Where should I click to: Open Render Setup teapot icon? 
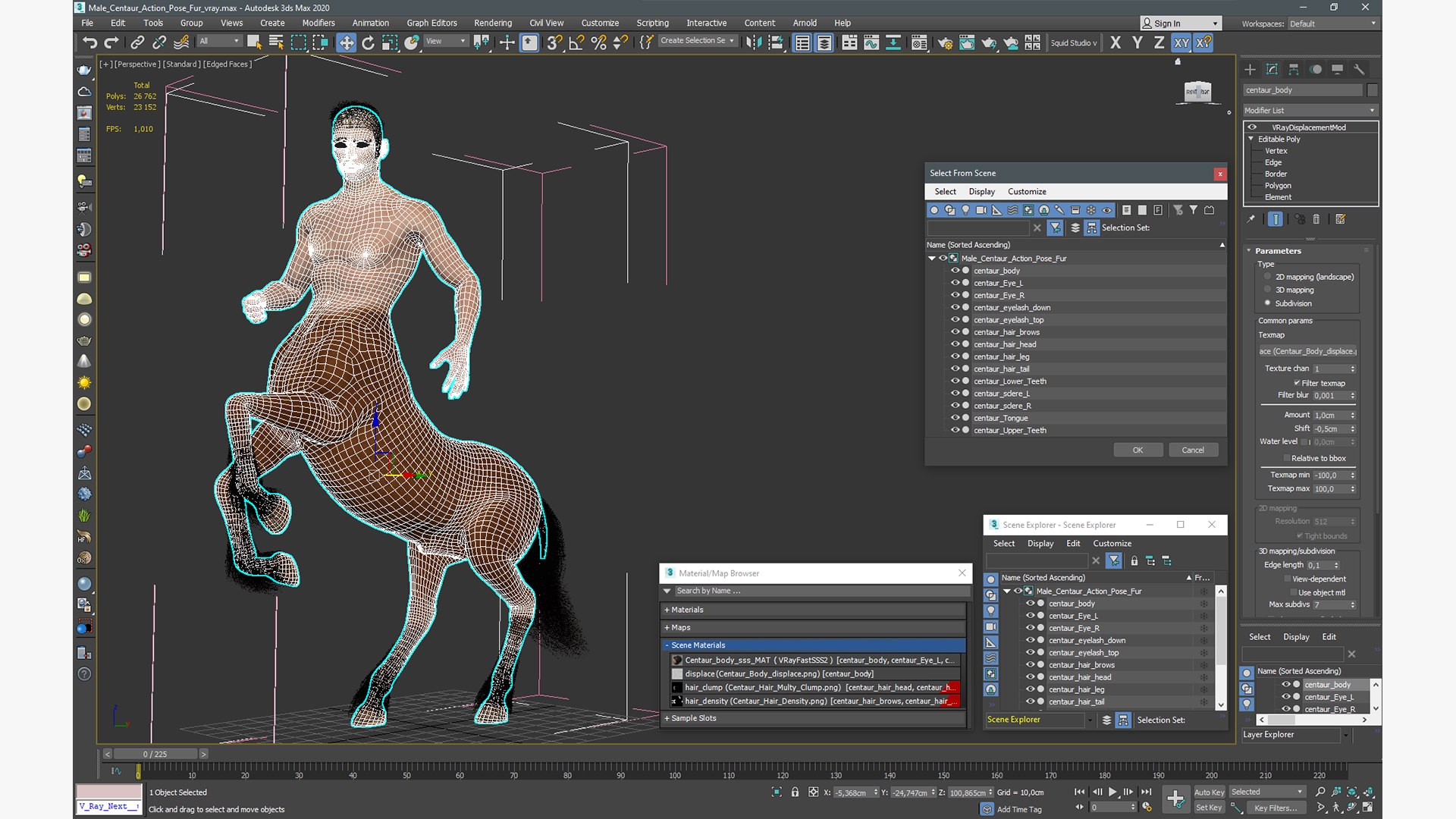click(945, 42)
